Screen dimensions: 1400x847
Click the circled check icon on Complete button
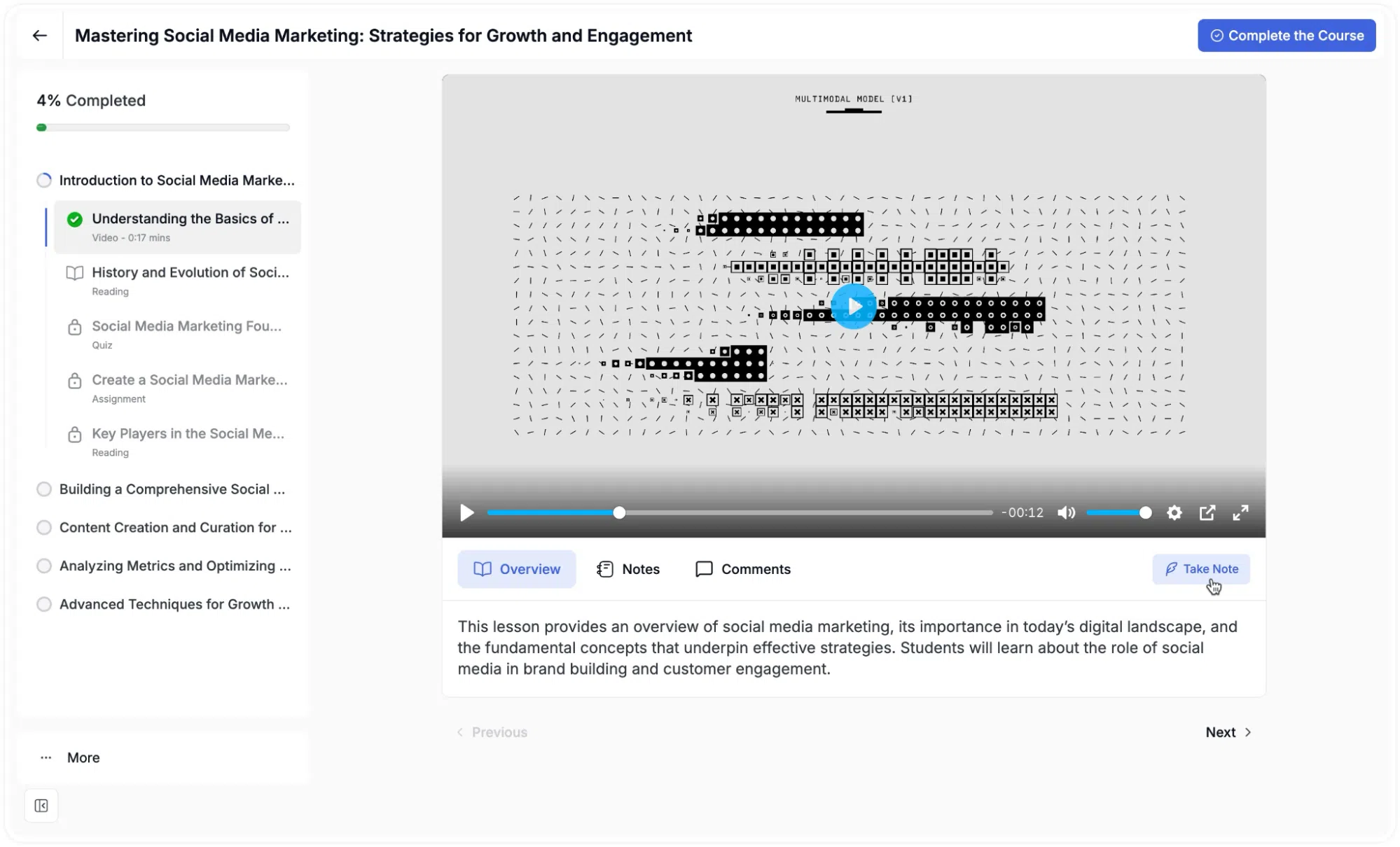click(x=1217, y=35)
